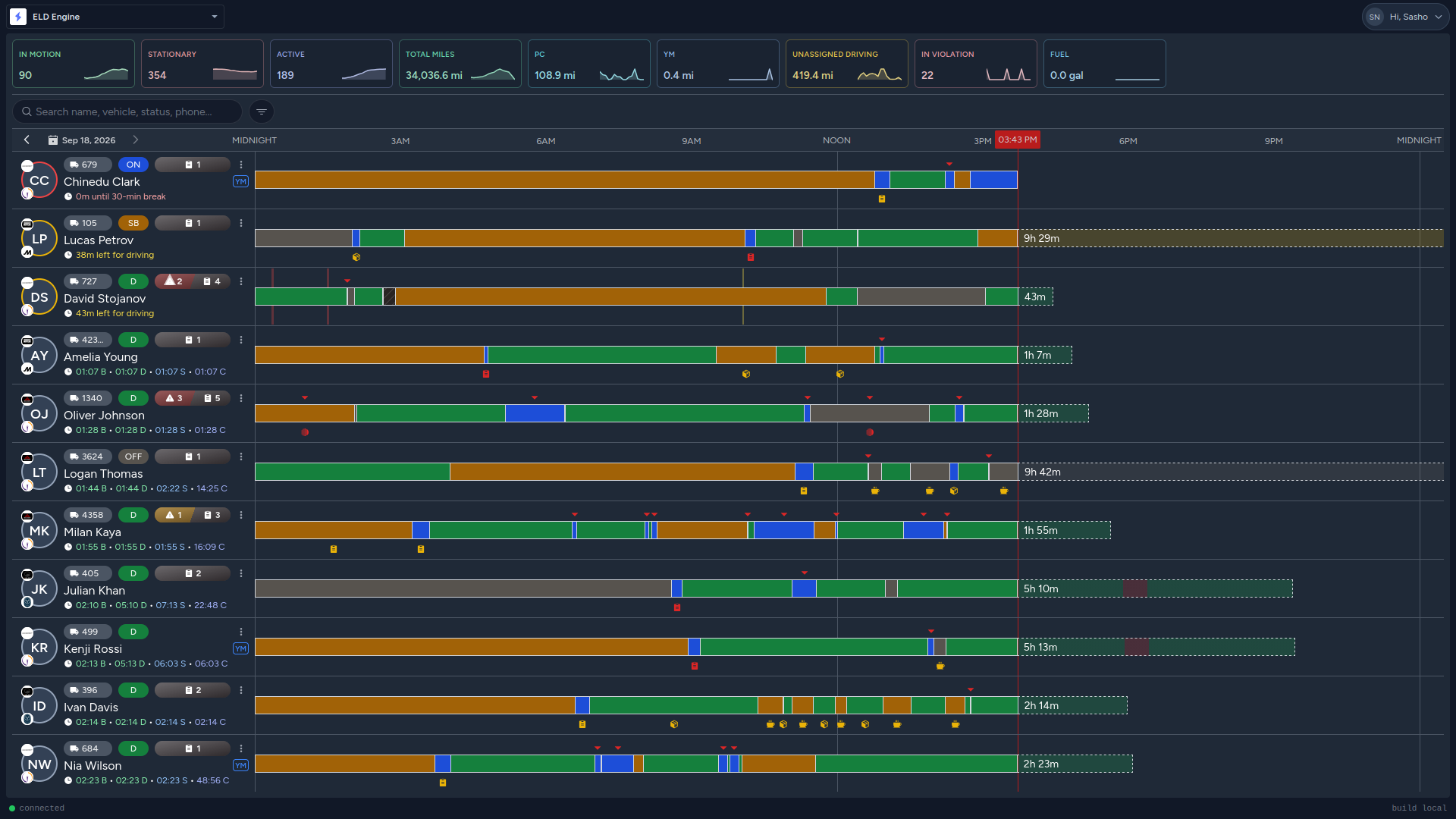
Task: Open the Active stat card
Action: tap(331, 64)
